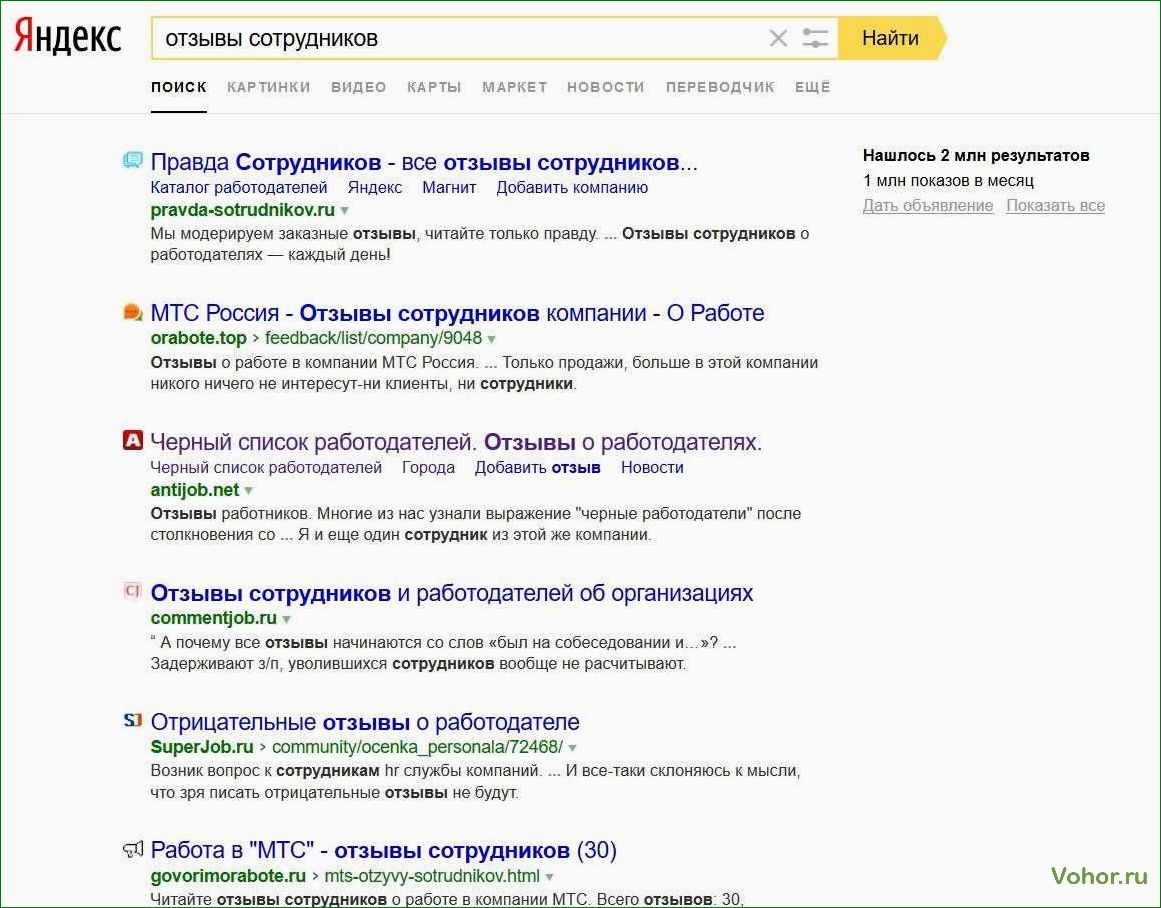The width and height of the screenshot is (1161, 908).
Task: Open result Отрицательные отзывы о работодателе
Action: (365, 722)
